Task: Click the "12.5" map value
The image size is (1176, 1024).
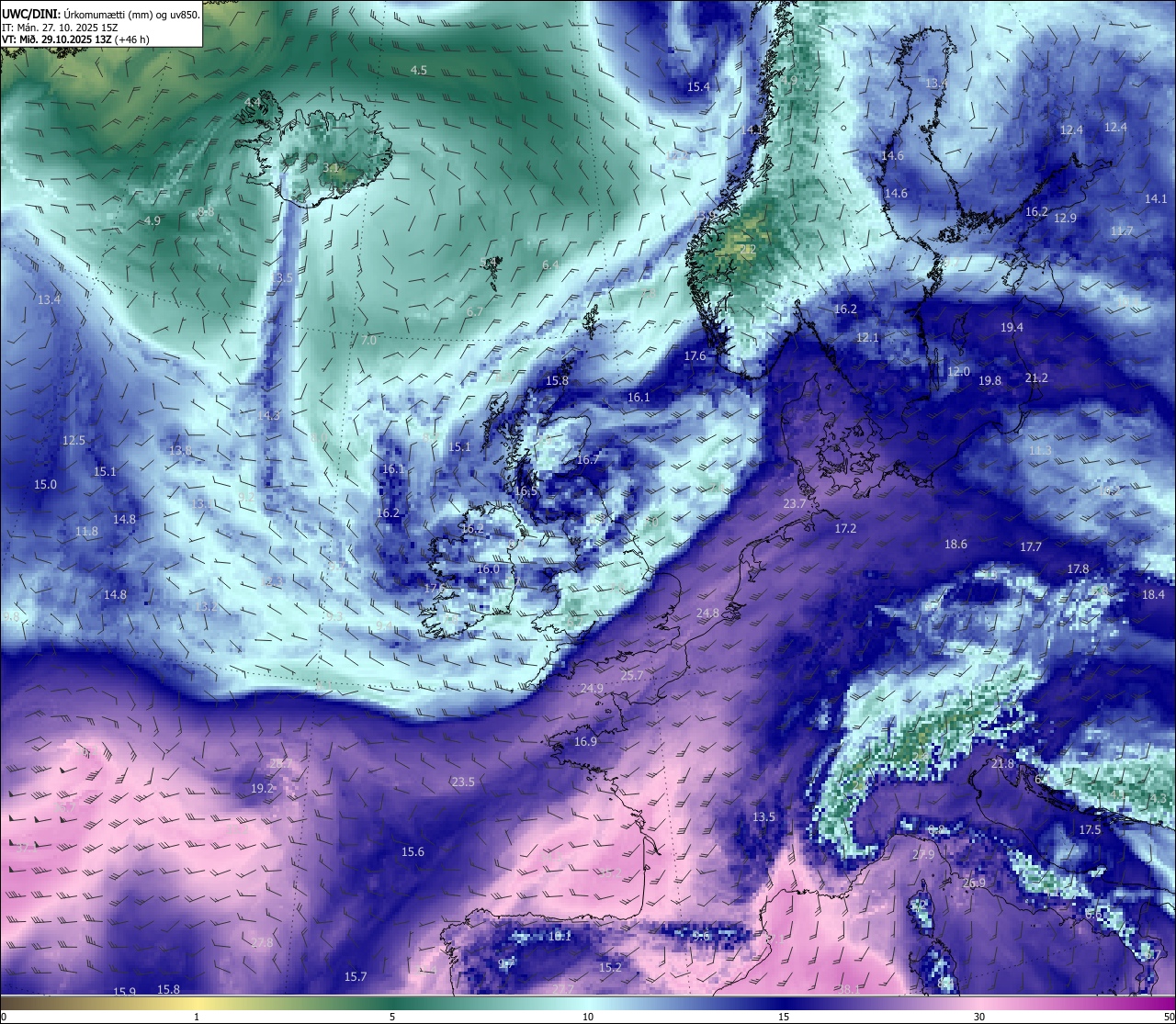Action: pyautogui.click(x=73, y=441)
